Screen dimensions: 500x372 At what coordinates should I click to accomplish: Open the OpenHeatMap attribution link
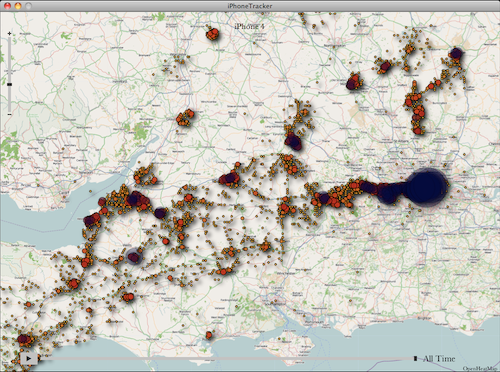pos(481,369)
